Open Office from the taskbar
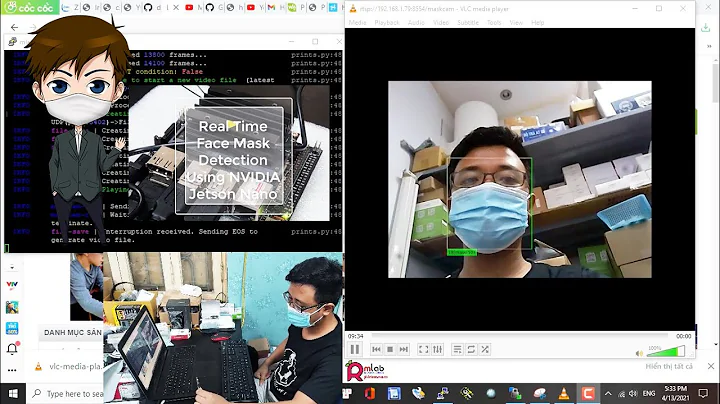 (370, 393)
